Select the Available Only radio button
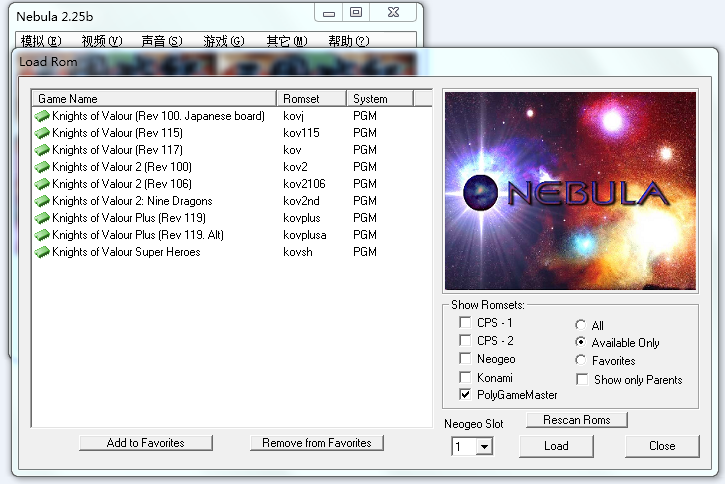The width and height of the screenshot is (725, 484). (x=581, y=342)
